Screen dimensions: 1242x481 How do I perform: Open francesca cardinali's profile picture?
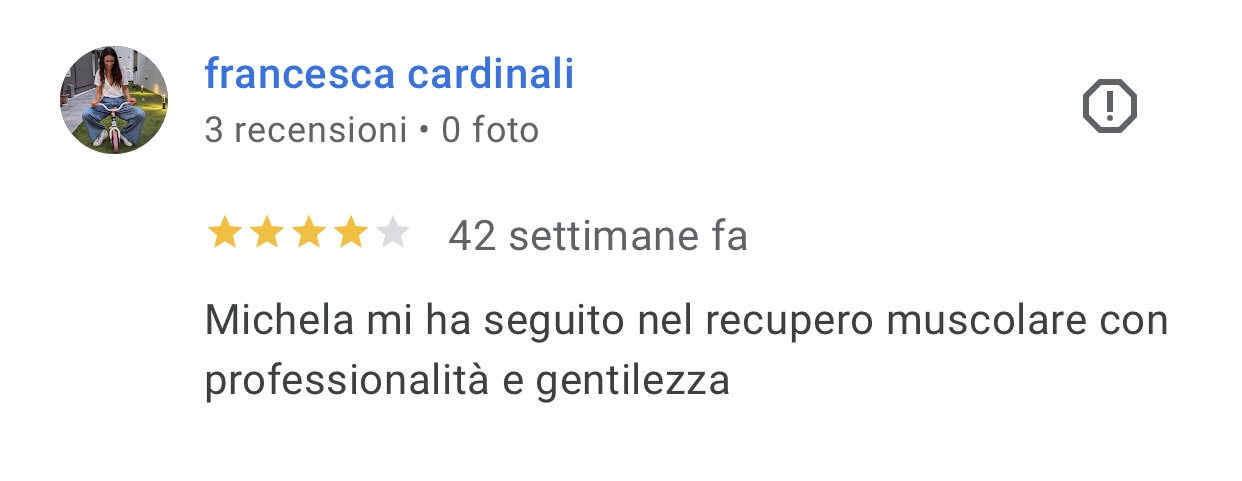pos(114,100)
